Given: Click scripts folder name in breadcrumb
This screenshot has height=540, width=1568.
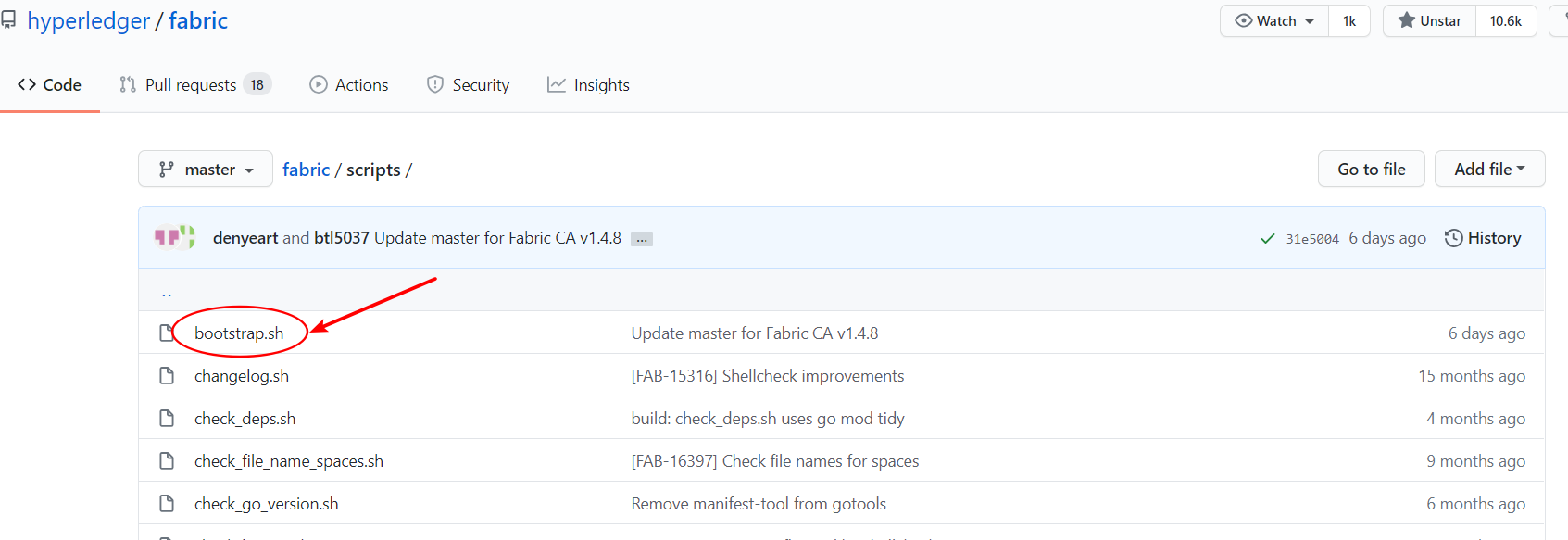Looking at the screenshot, I should 373,170.
